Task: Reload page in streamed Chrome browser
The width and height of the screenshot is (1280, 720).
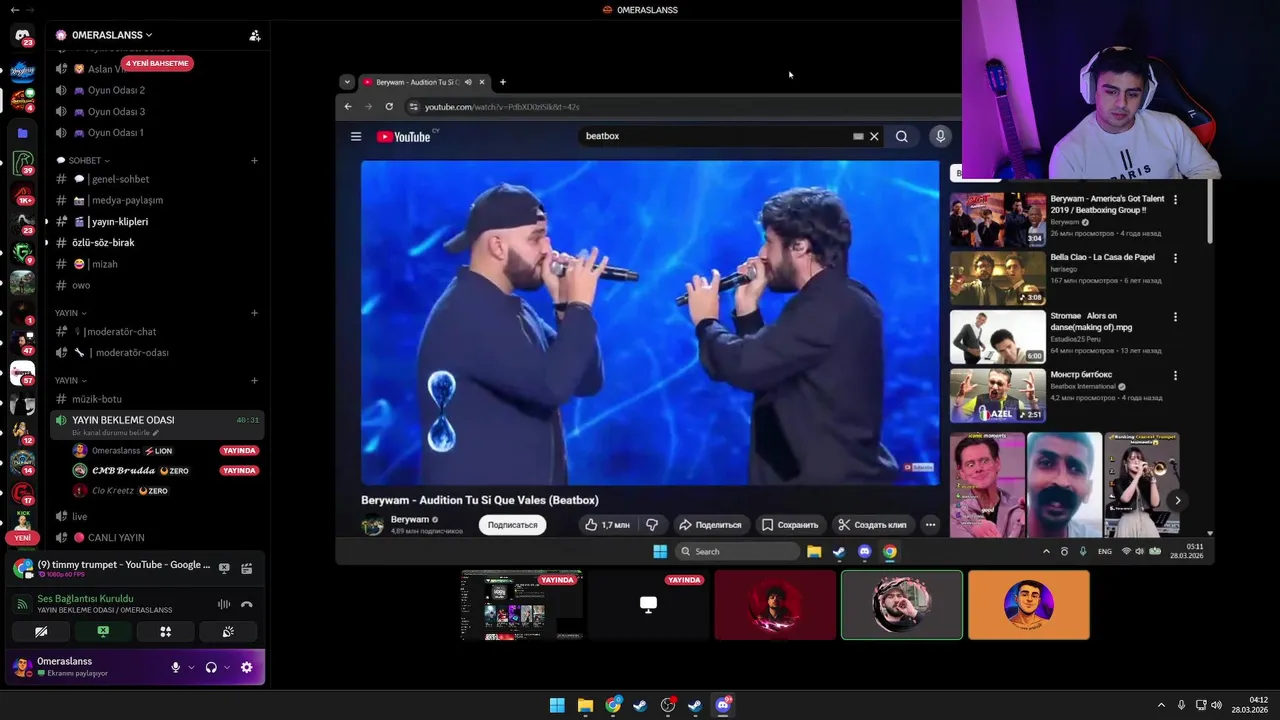Action: point(389,106)
